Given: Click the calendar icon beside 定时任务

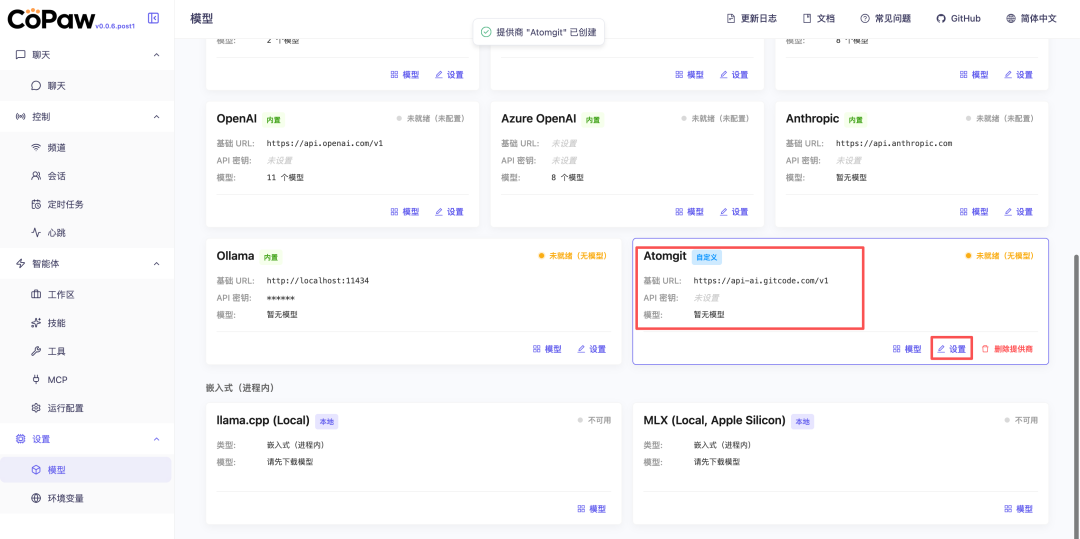Looking at the screenshot, I should (37, 204).
